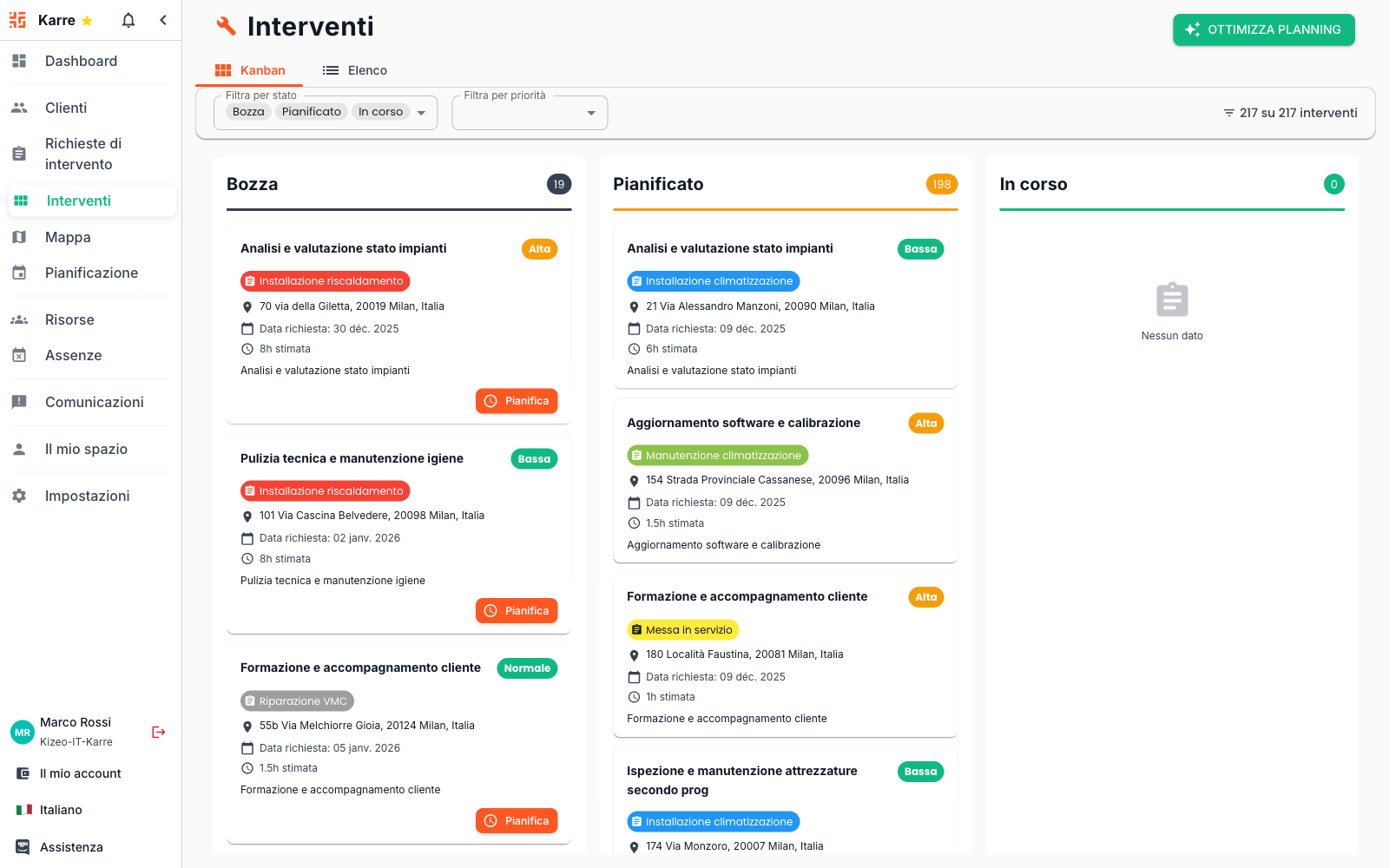Click the Comunicazioni megaphone icon
1389x868 pixels.
(20, 402)
